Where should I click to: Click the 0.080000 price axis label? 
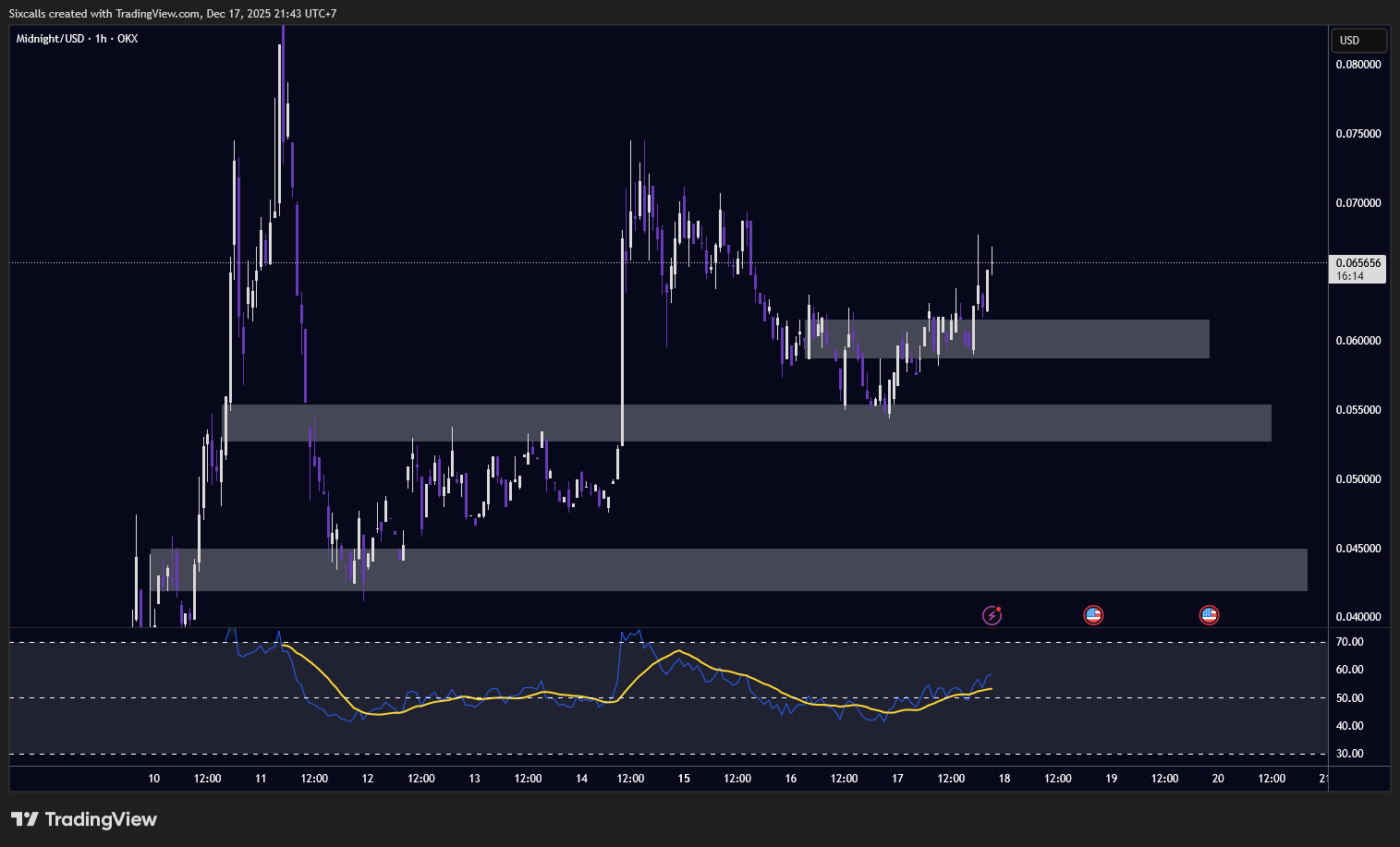1357,65
